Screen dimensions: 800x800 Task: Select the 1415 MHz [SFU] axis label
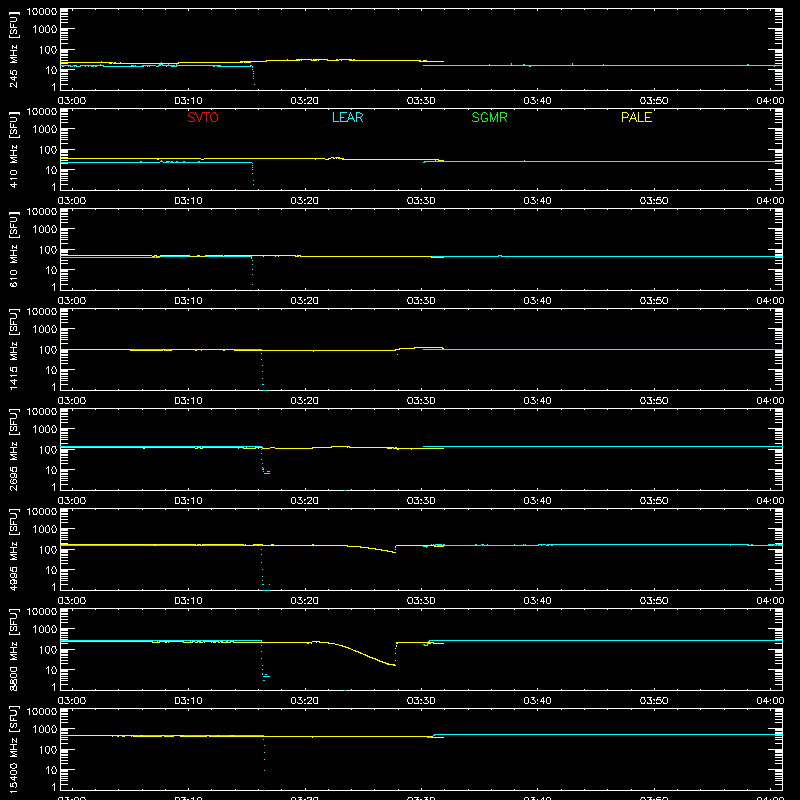click(x=14, y=349)
